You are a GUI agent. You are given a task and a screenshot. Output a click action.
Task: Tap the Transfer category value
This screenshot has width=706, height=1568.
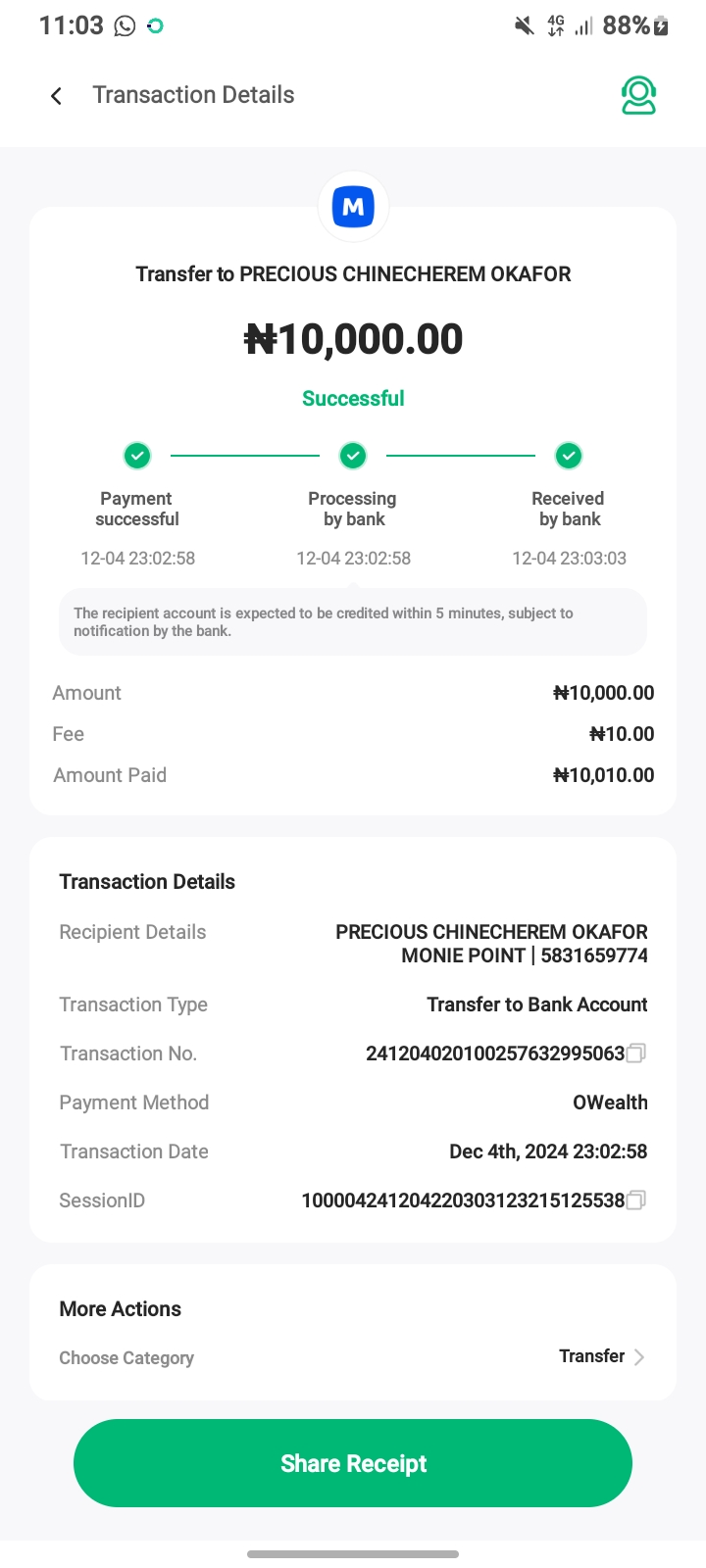click(591, 1356)
